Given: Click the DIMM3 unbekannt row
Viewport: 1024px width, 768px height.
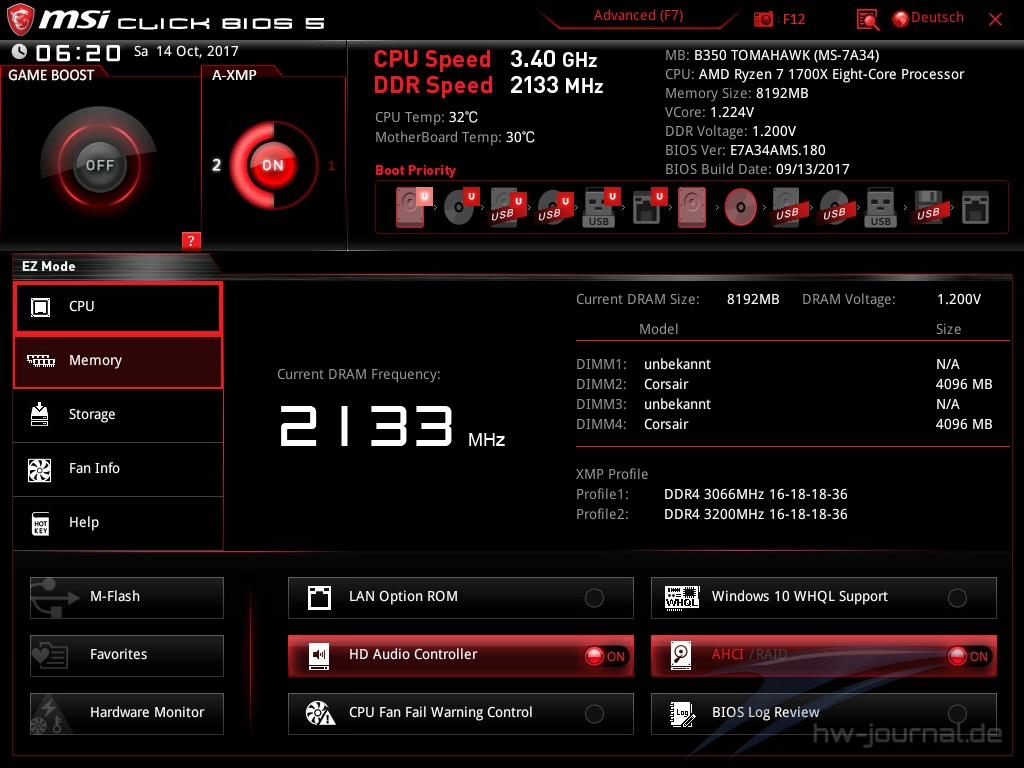Looking at the screenshot, I should [768, 404].
